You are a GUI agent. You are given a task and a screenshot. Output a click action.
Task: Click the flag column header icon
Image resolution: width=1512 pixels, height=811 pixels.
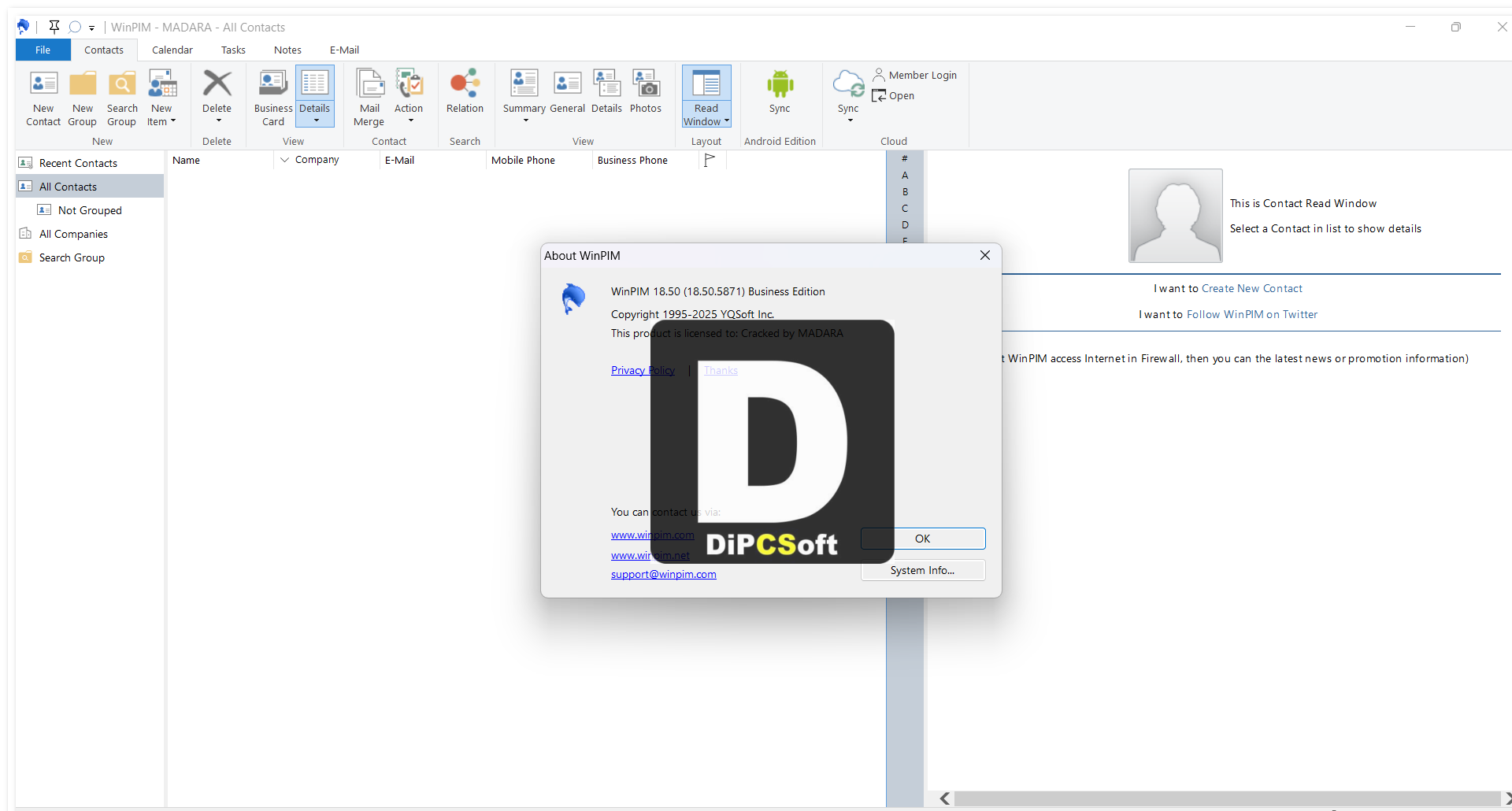tap(710, 160)
